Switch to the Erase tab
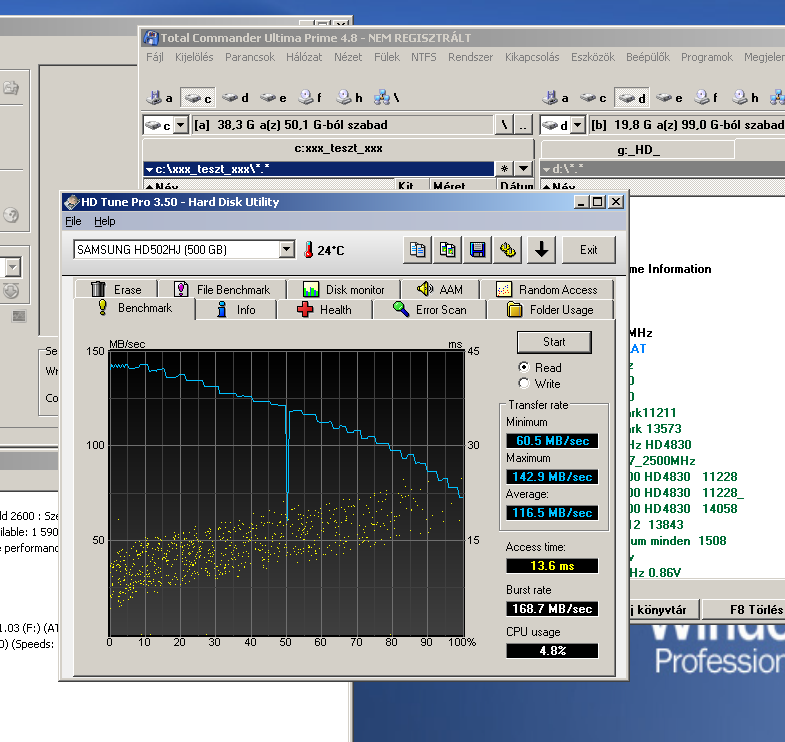 click(116, 289)
